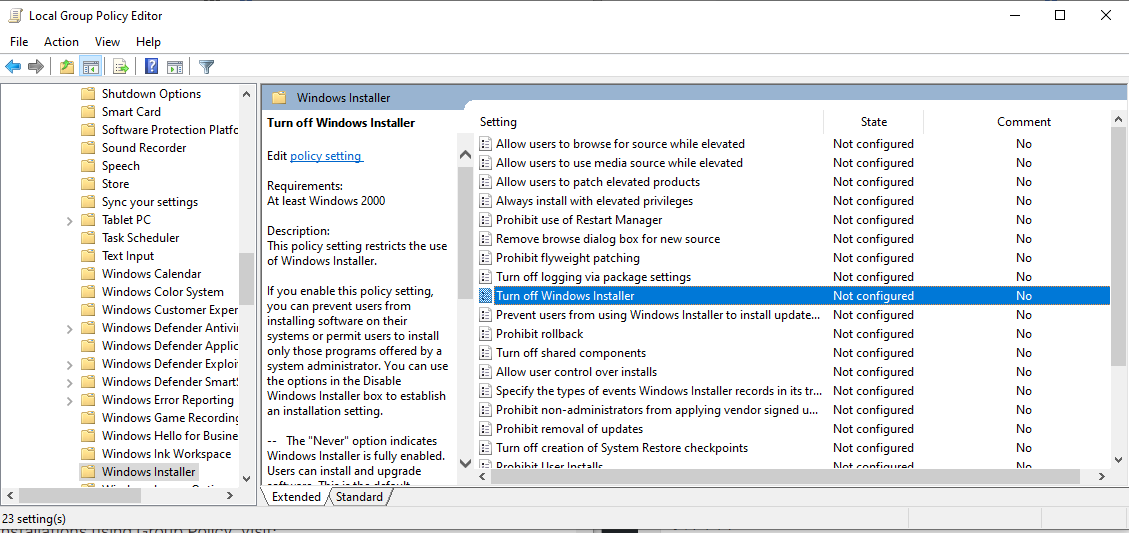Click policy icon beside Prohibit flyweight patching
Image resolution: width=1129 pixels, height=533 pixels.
coord(486,258)
